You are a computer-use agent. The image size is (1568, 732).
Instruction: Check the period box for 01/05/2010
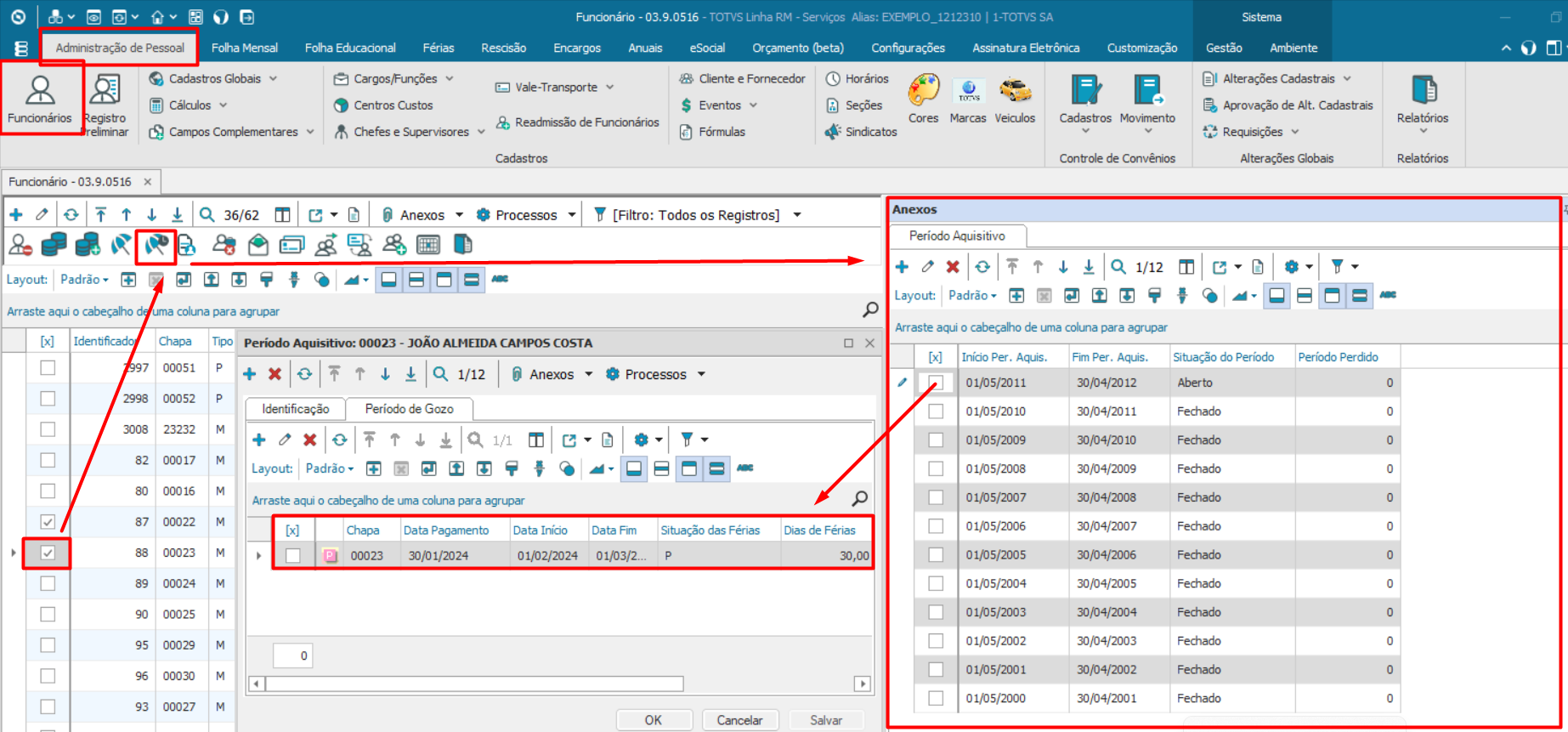pyautogui.click(x=936, y=411)
